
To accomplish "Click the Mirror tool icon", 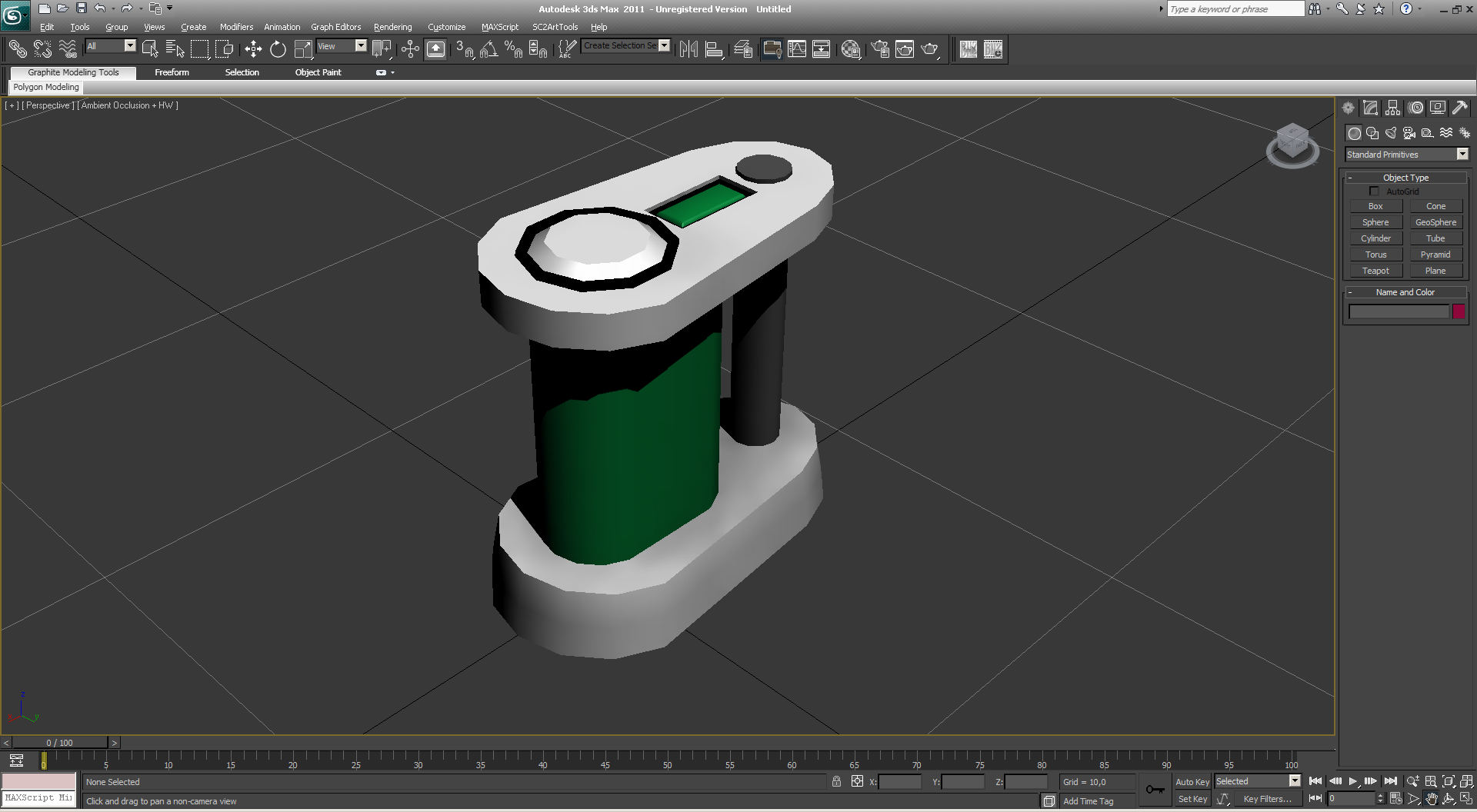I will coord(688,49).
